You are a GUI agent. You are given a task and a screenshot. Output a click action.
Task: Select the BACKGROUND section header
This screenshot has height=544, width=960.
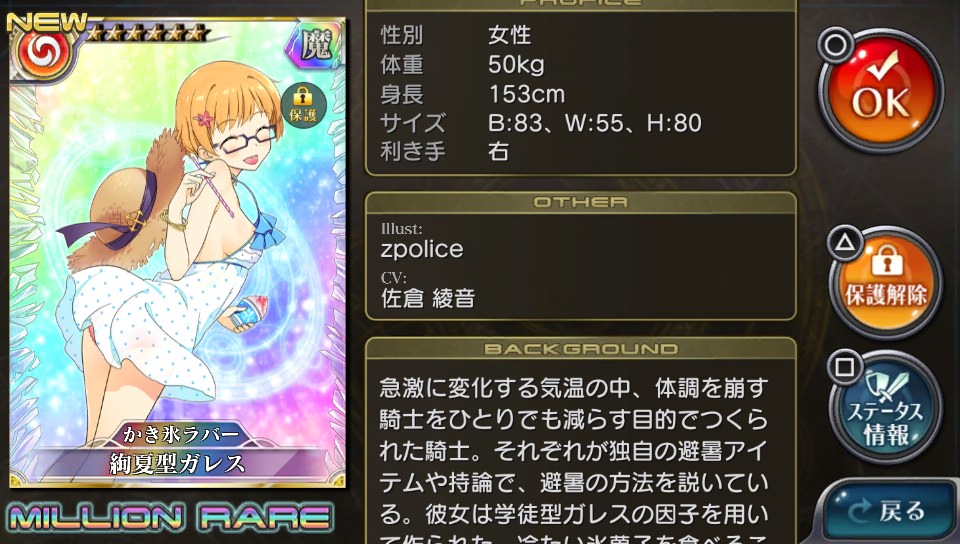[580, 349]
